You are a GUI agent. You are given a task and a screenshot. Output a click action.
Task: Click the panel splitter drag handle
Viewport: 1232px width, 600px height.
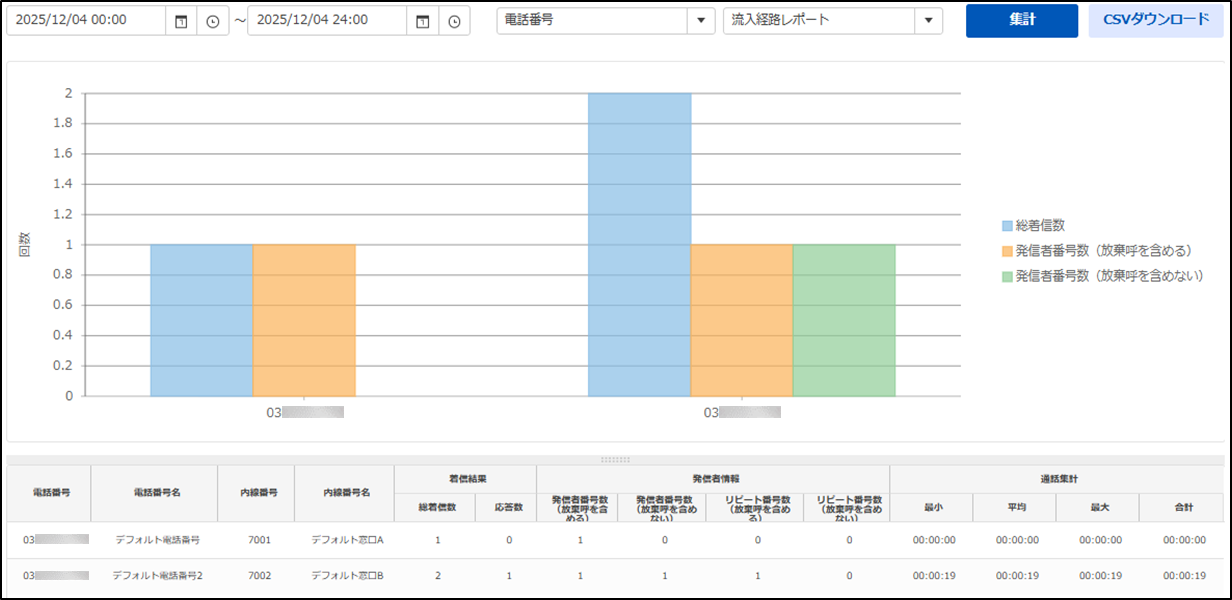pos(615,460)
